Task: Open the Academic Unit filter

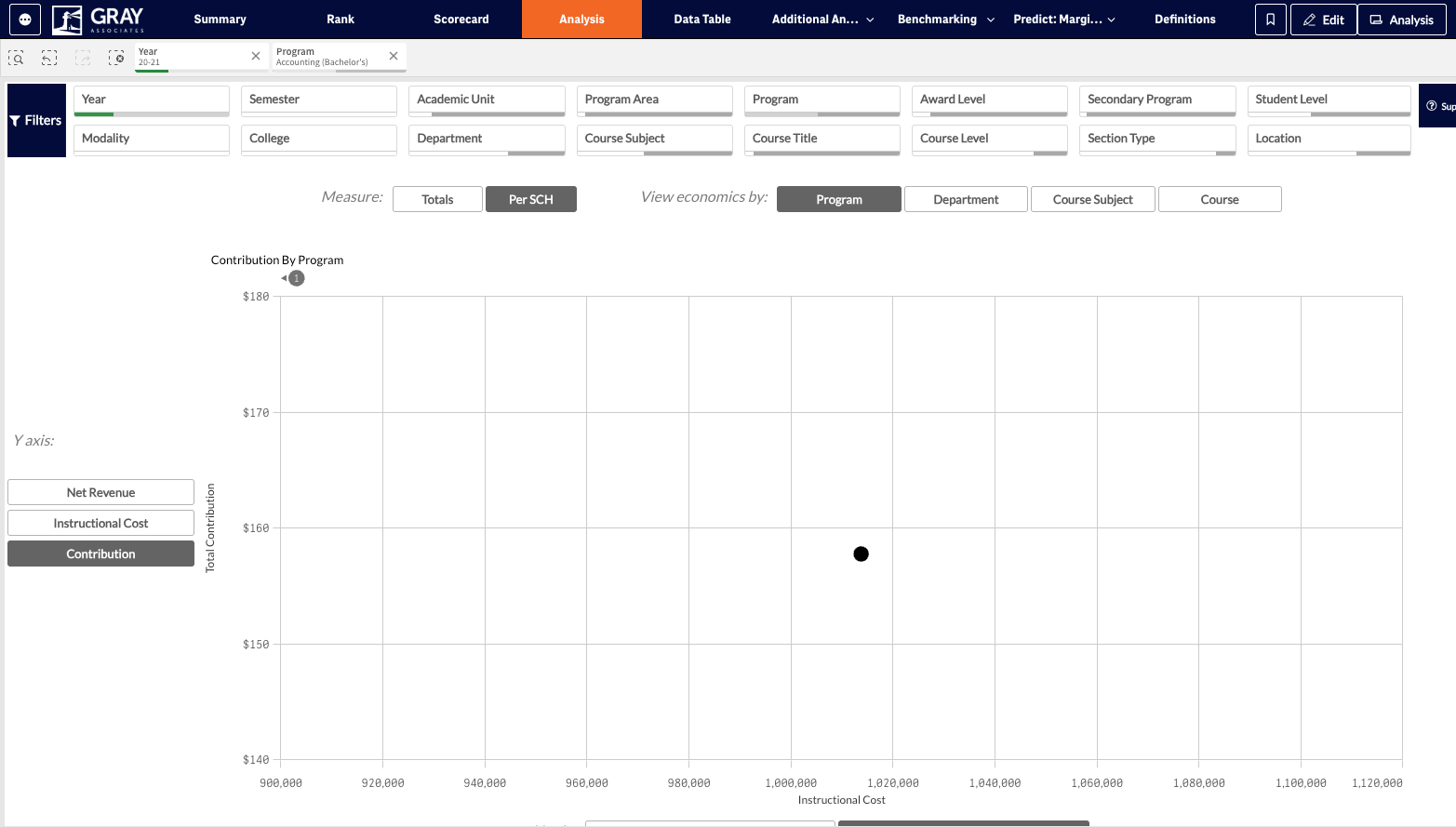Action: 487,100
